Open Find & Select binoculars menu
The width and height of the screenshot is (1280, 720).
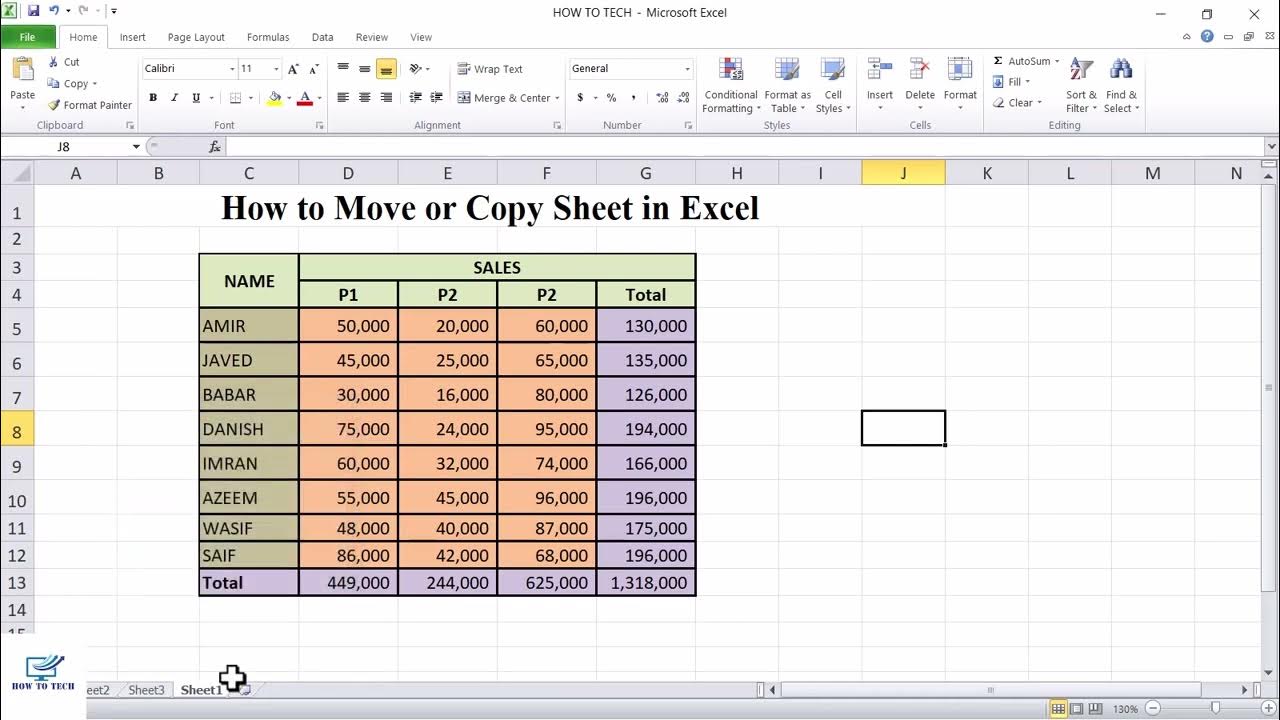point(1121,86)
